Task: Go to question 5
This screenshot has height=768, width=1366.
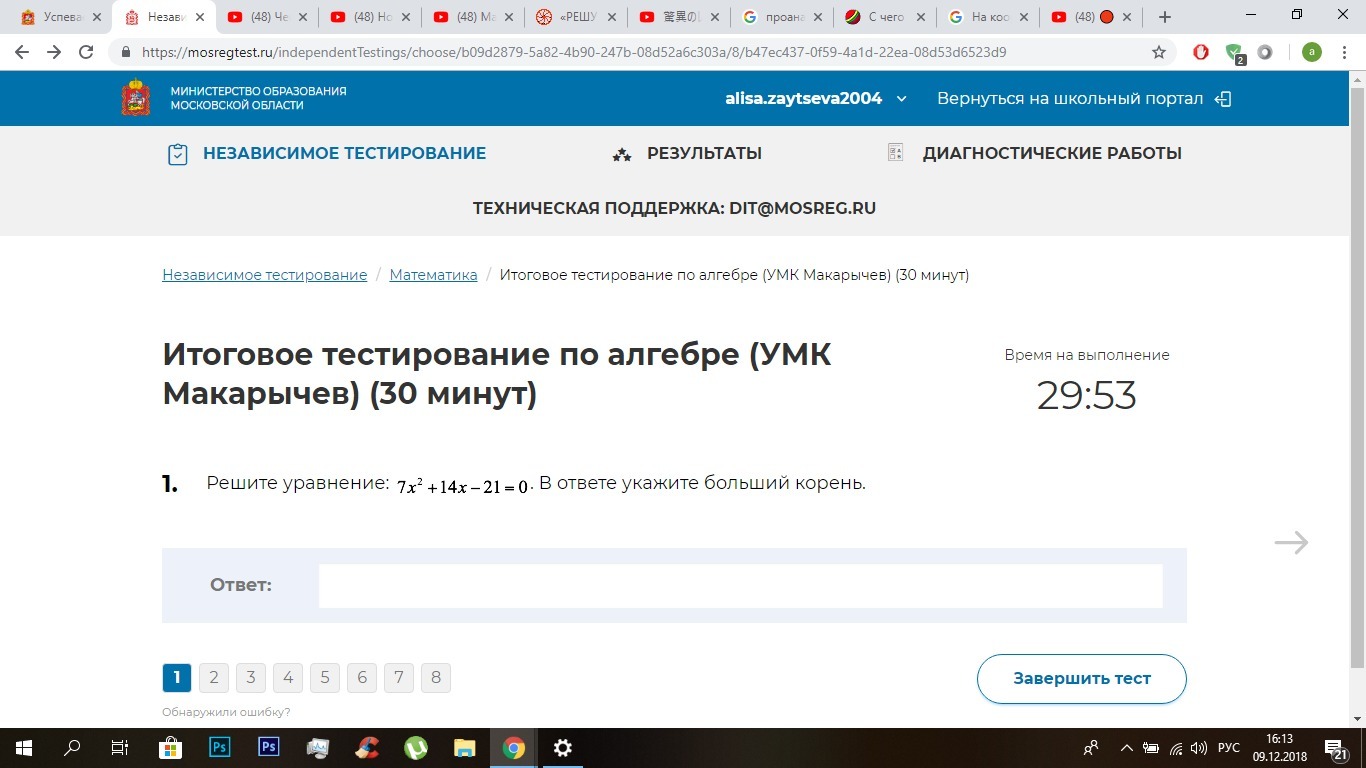Action: click(x=324, y=678)
